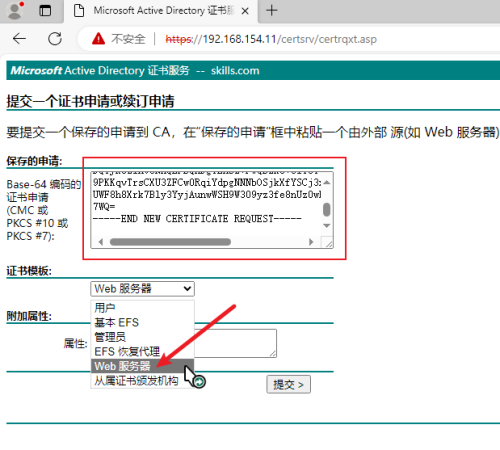The image size is (500, 450).
Task: Close the Microsoft Active Directory tab
Action: (x=245, y=11)
